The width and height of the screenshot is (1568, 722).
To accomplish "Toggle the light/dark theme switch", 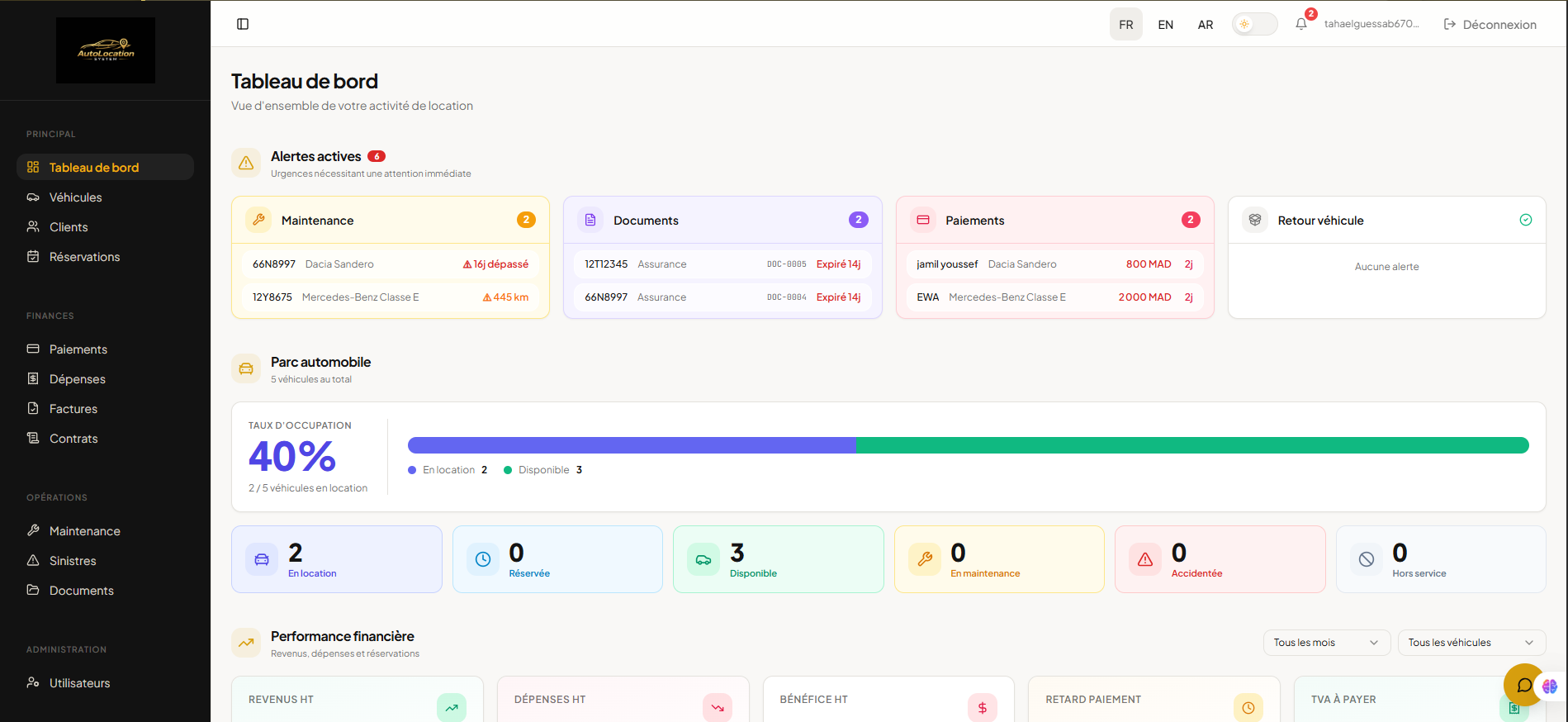I will point(1254,24).
